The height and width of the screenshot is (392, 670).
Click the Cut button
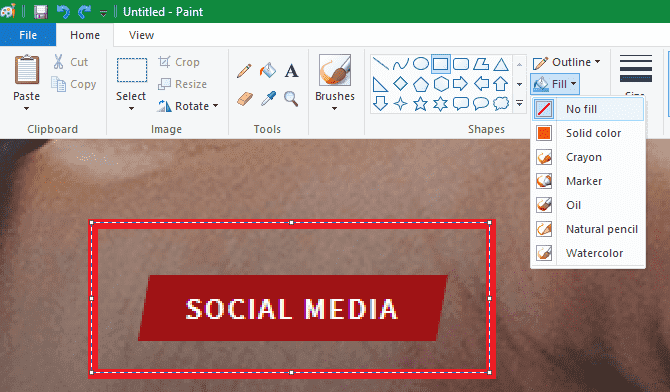(71, 62)
